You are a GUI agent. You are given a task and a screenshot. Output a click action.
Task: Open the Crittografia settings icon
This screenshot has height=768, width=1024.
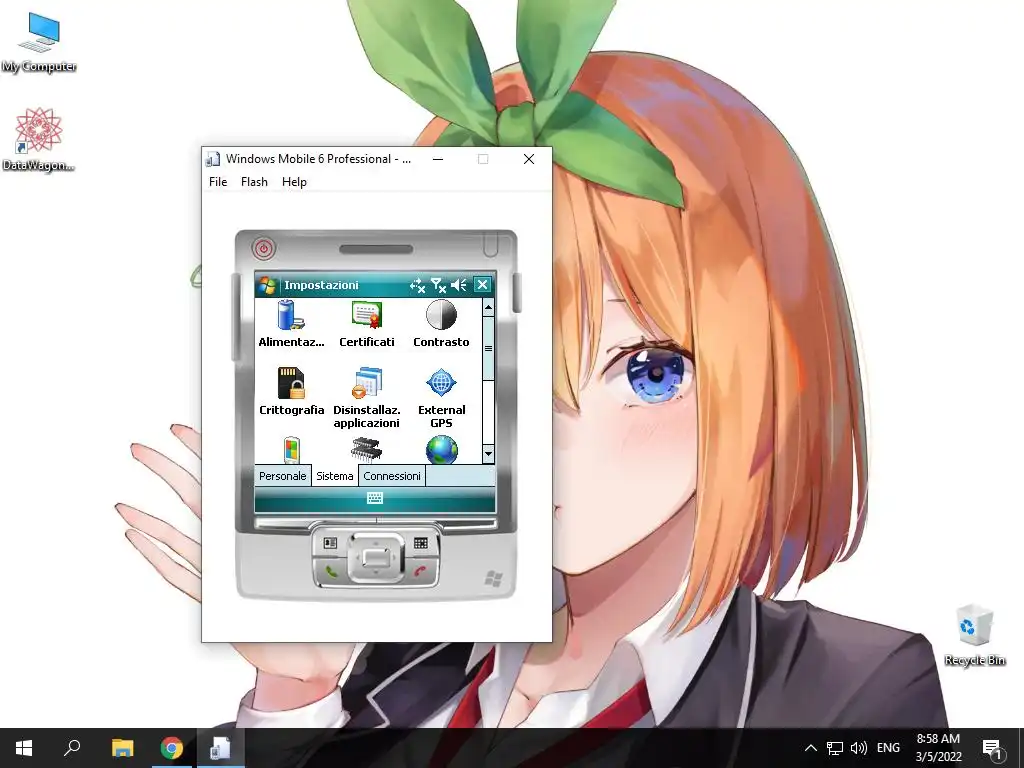coord(291,391)
